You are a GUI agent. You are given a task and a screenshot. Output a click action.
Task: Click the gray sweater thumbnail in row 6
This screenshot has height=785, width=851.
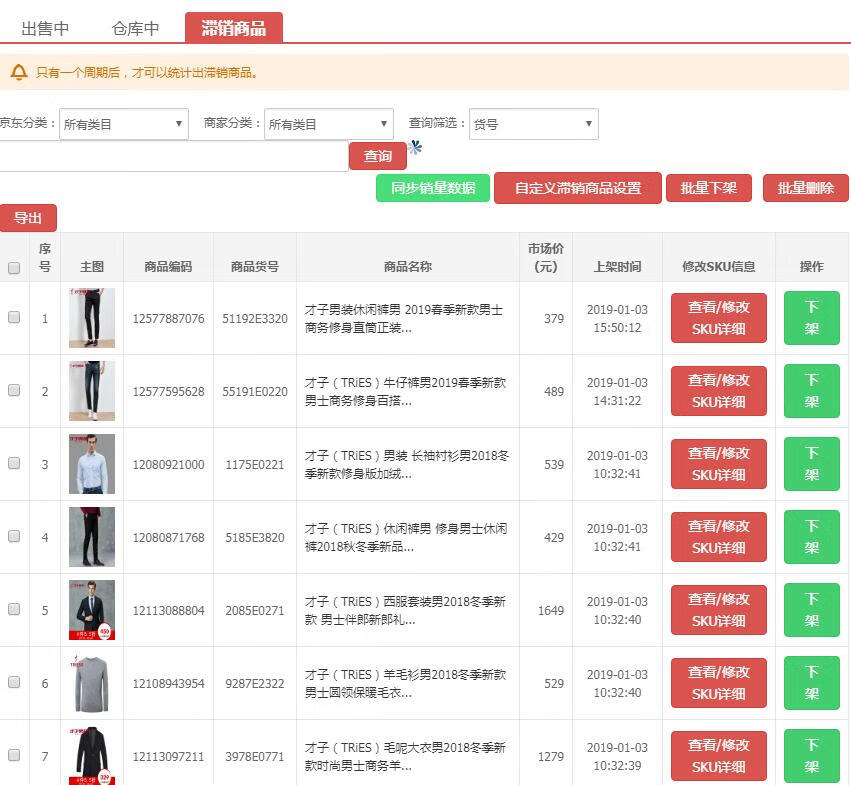point(92,683)
